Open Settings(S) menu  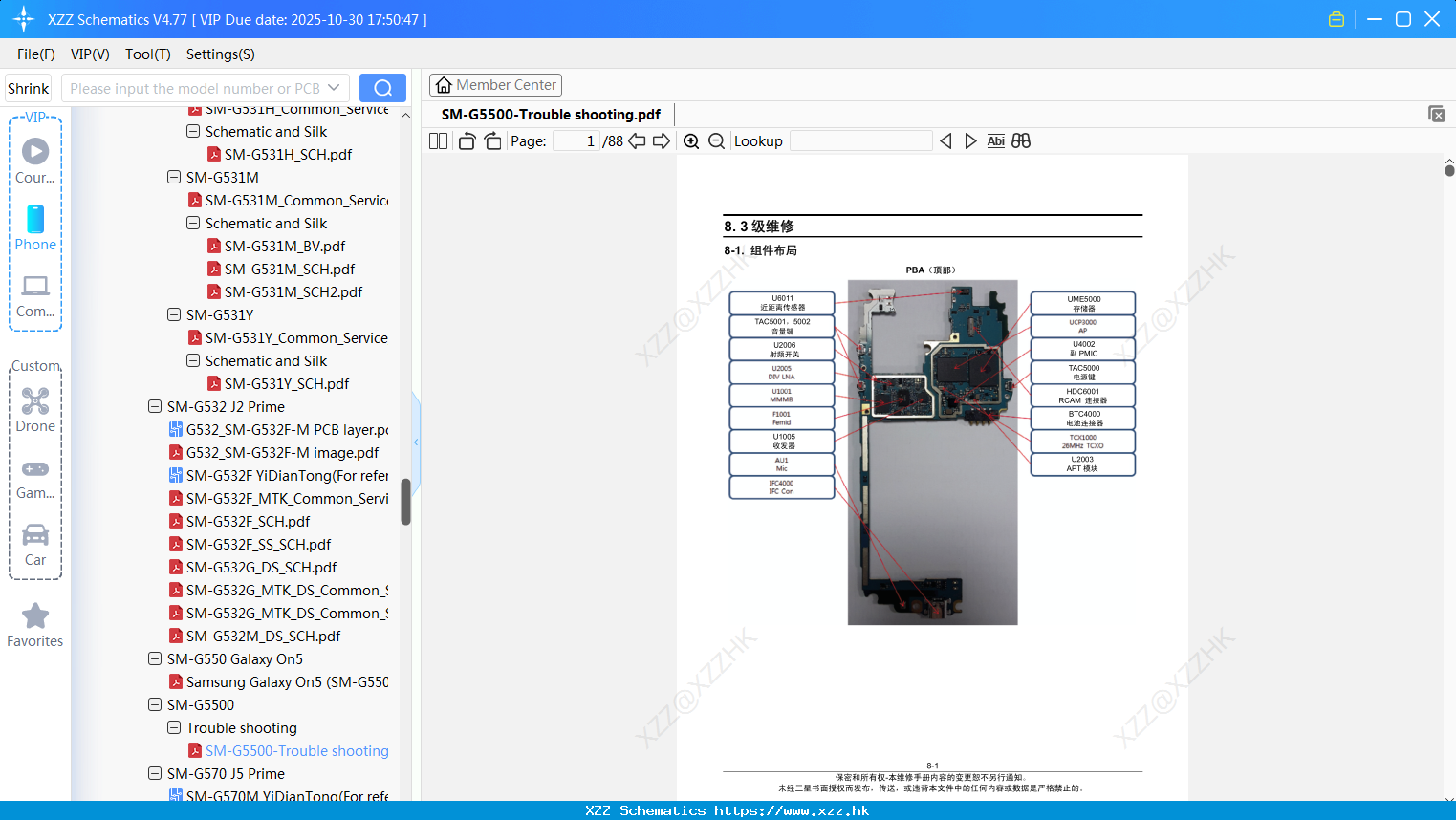point(221,54)
